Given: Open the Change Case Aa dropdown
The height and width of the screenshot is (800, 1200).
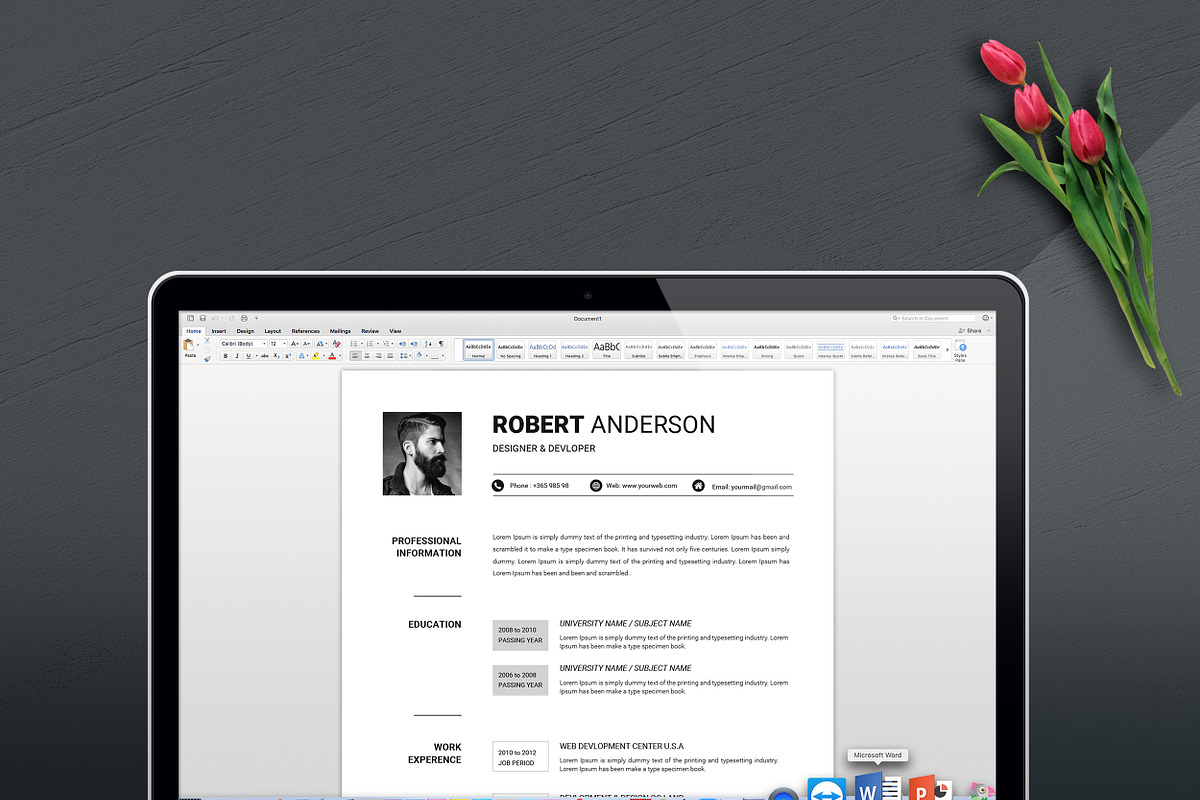Looking at the screenshot, I should point(322,343).
